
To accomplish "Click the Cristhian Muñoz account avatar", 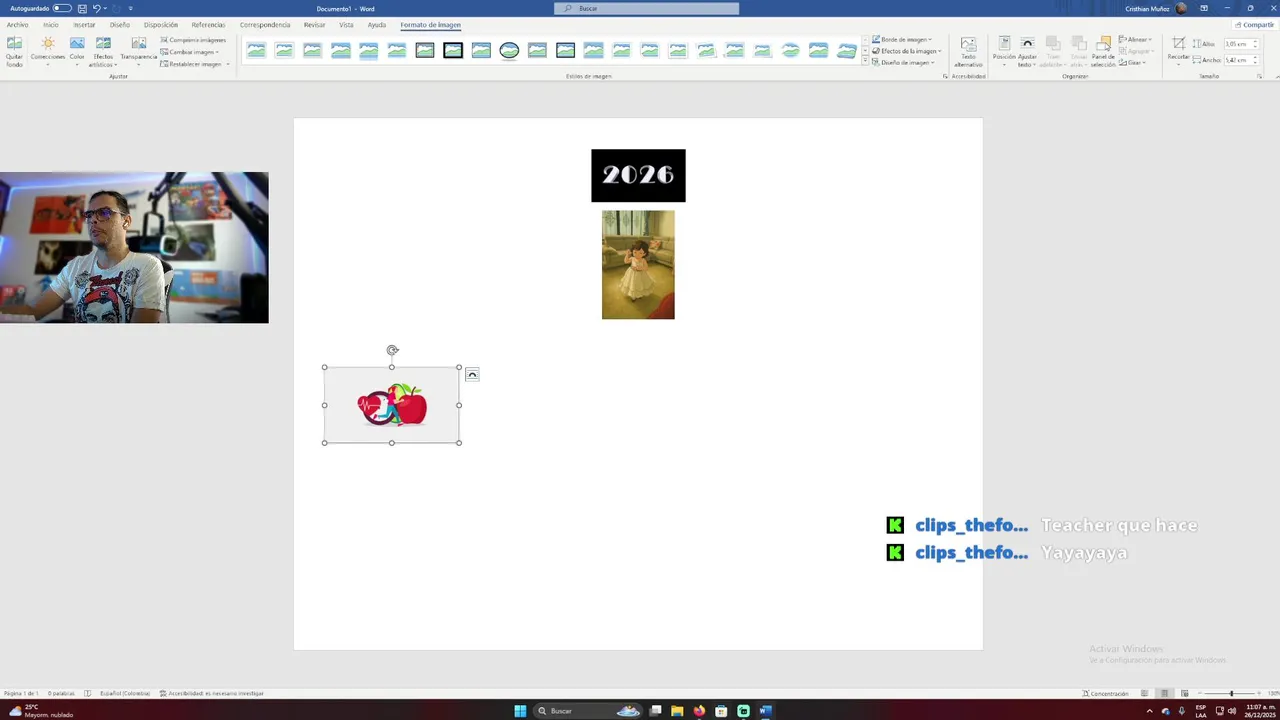I will (x=1182, y=8).
